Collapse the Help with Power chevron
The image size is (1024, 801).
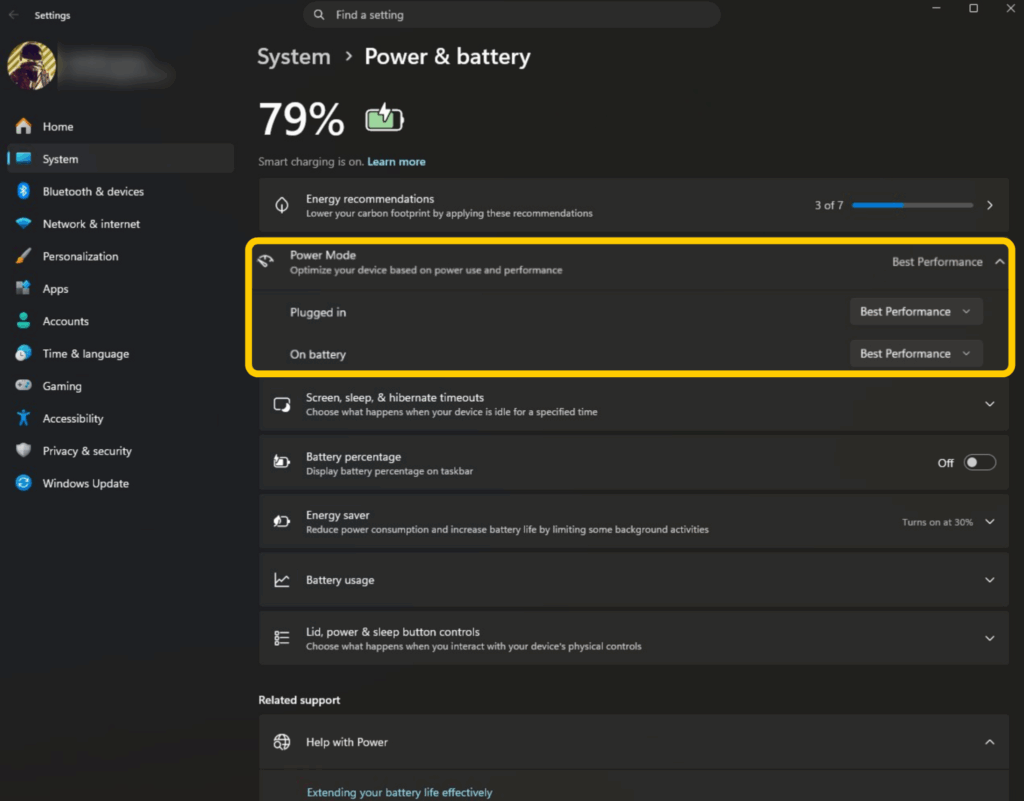989,742
